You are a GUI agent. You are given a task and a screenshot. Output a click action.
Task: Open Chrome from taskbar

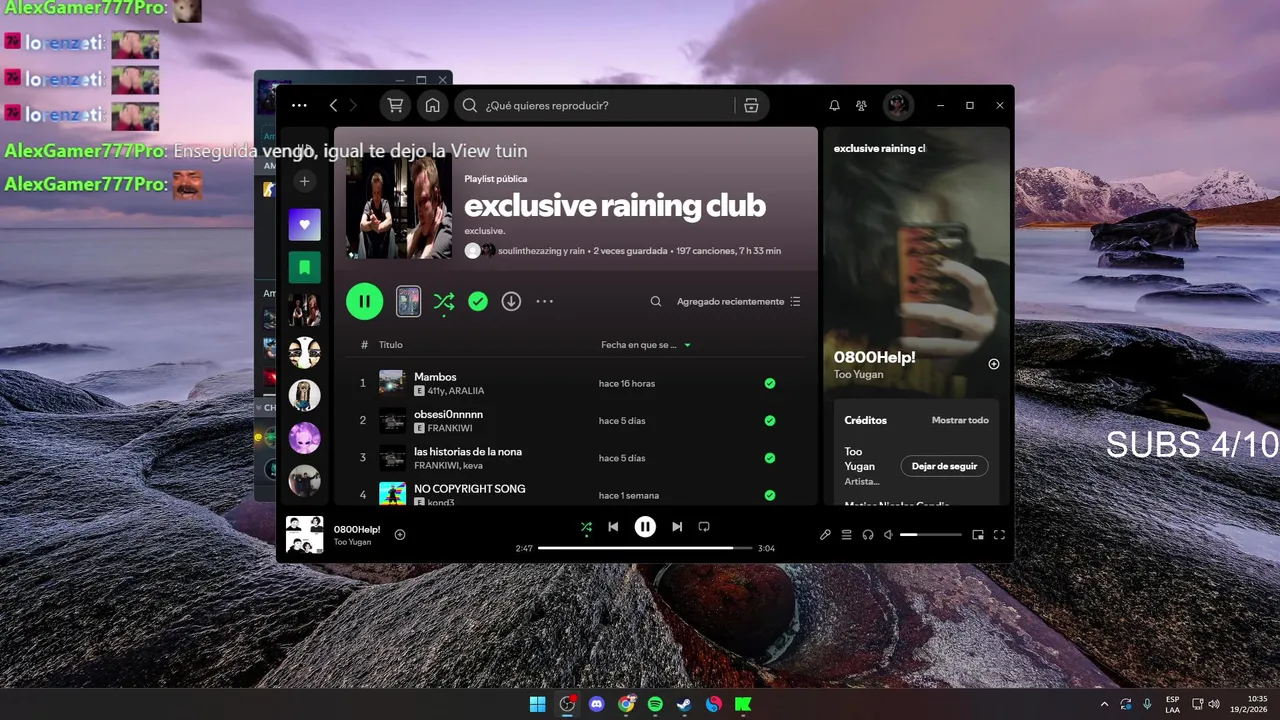tap(626, 704)
